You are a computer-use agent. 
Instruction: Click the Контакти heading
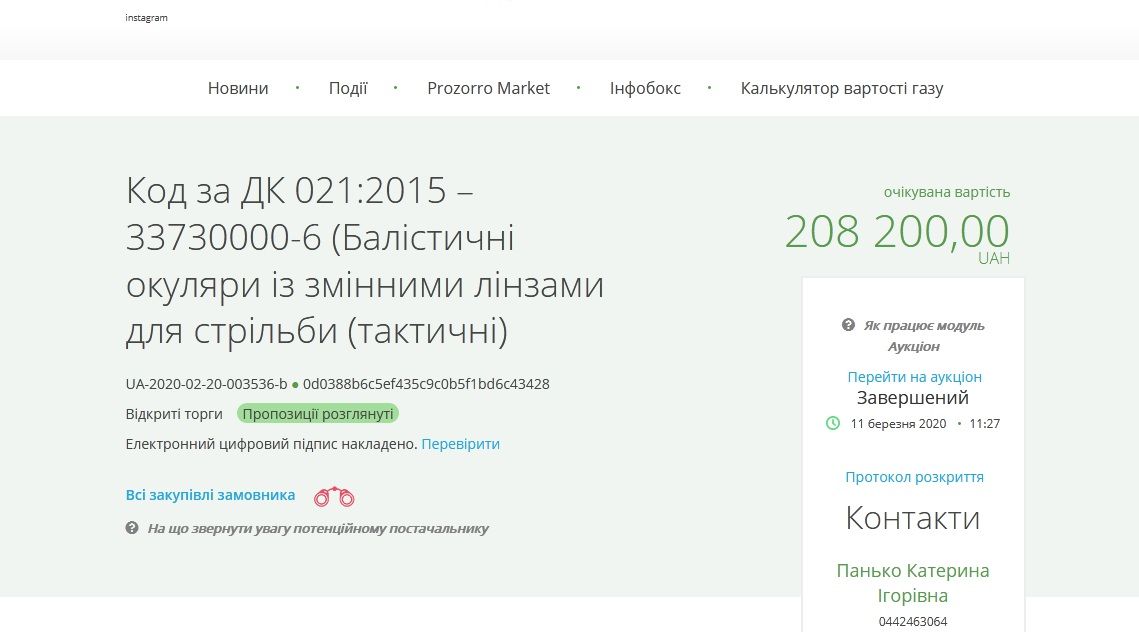point(913,518)
